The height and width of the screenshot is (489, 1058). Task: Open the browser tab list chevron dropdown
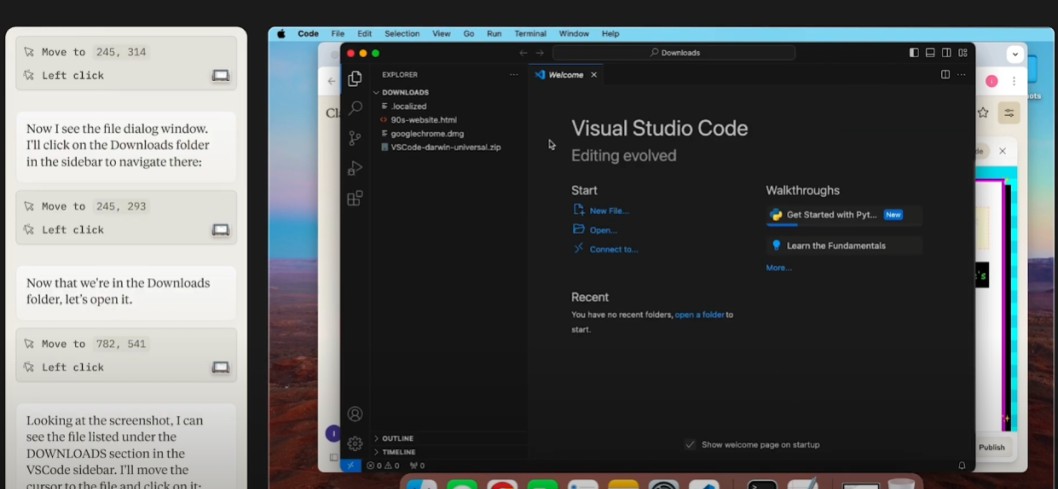1015,54
